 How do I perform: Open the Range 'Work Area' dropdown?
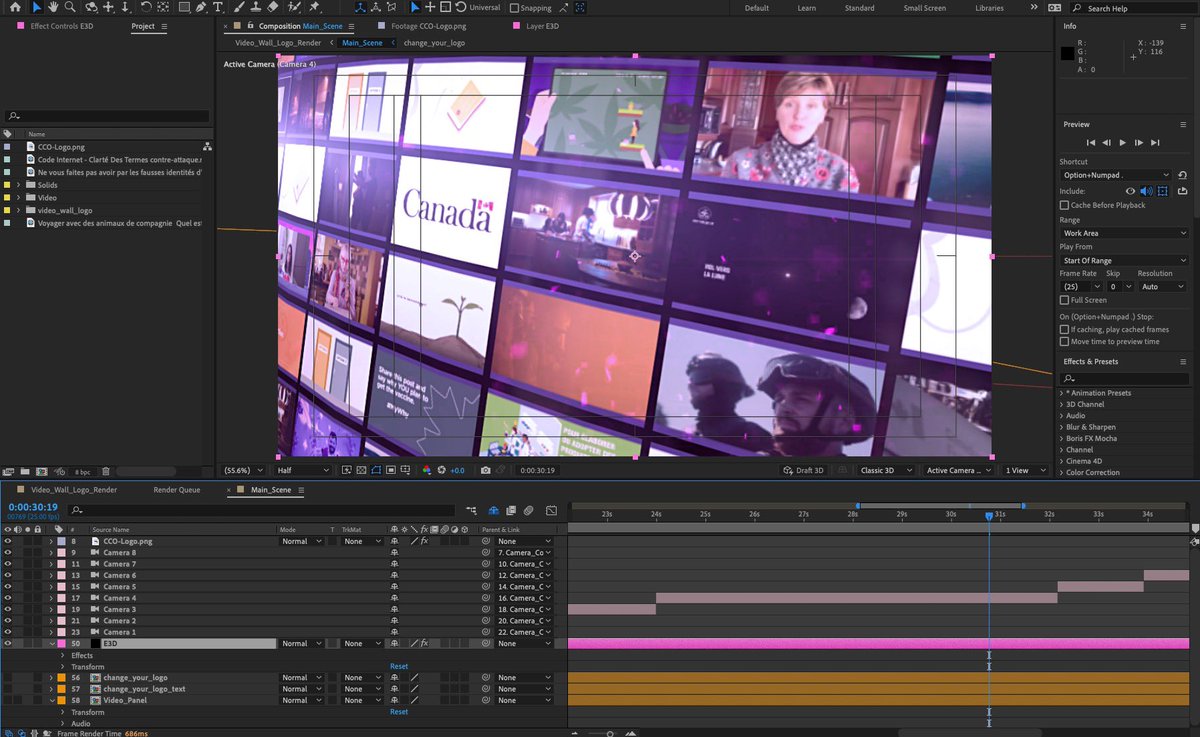1124,233
